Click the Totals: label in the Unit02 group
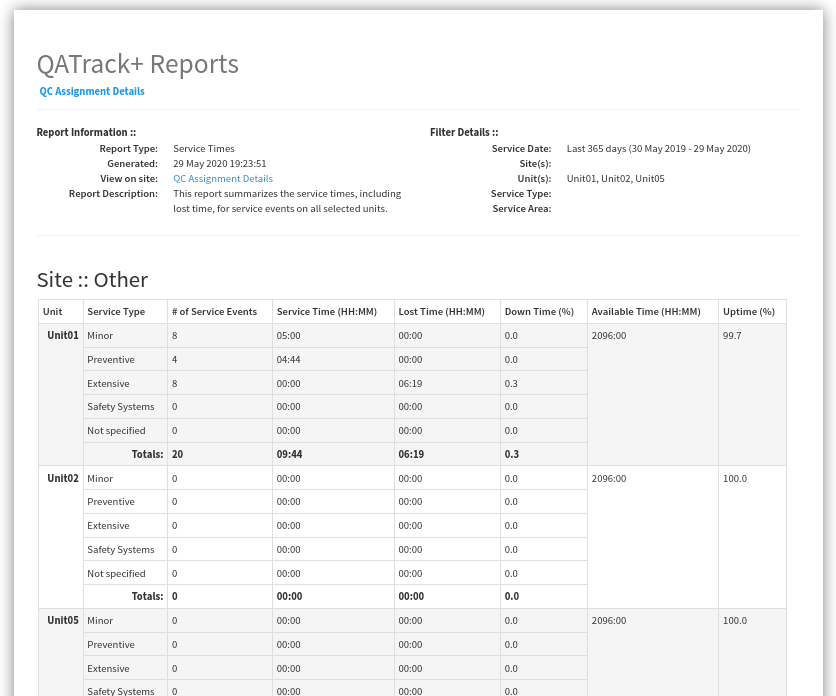Screen dimensions: 836x696 click(x=148, y=596)
